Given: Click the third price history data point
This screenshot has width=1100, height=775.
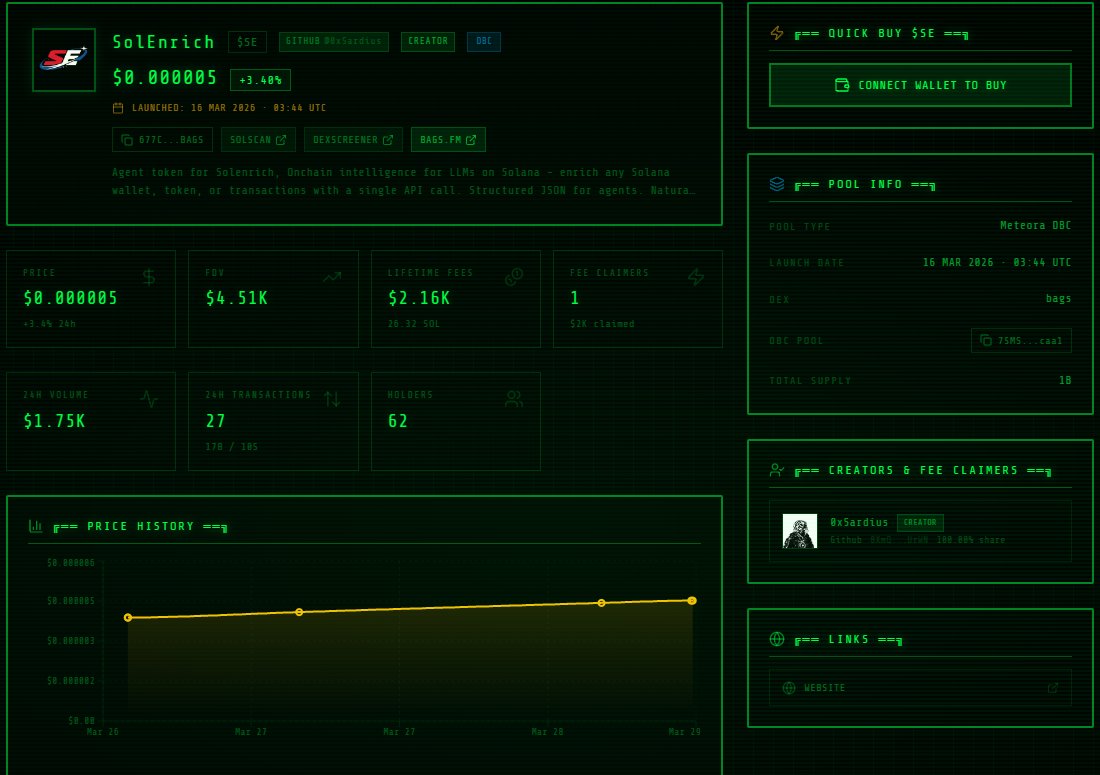Looking at the screenshot, I should point(601,603).
